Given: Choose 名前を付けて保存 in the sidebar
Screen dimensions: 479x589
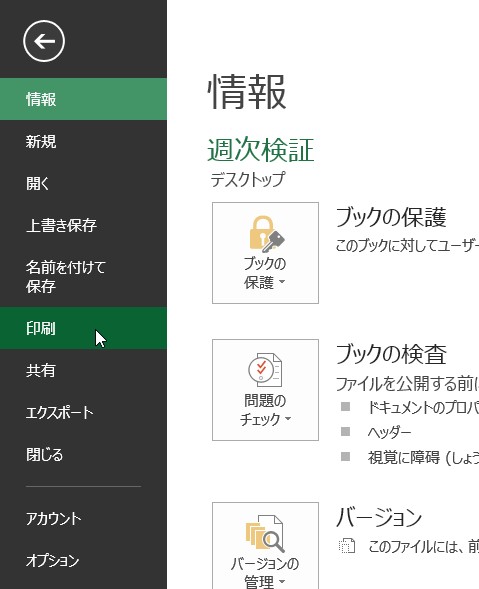Looking at the screenshot, I should (x=83, y=276).
